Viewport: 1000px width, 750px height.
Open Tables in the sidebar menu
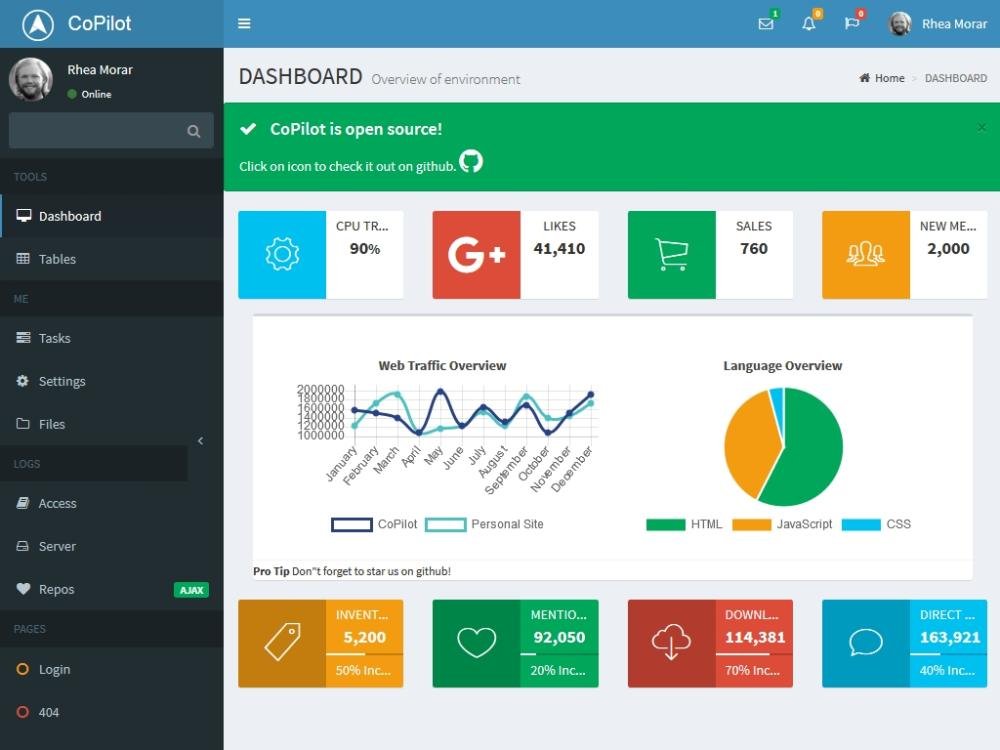pyautogui.click(x=57, y=259)
